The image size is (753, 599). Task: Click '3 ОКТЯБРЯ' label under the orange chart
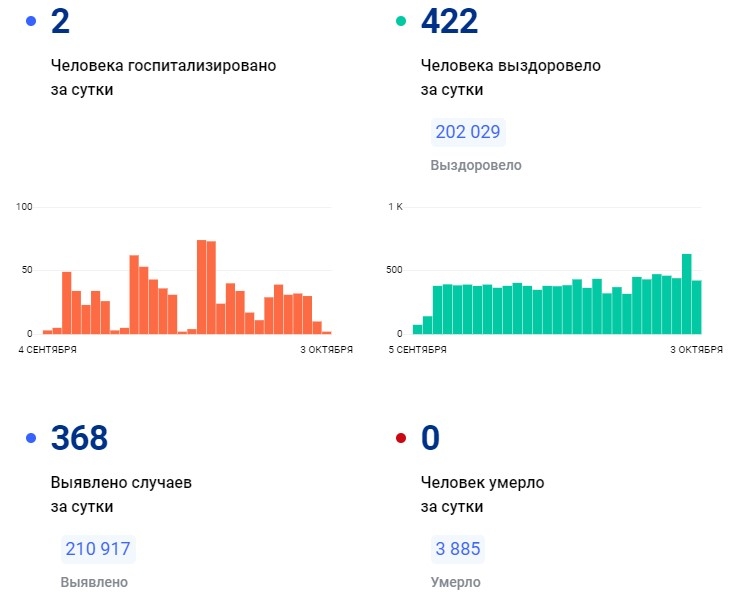[x=326, y=350]
